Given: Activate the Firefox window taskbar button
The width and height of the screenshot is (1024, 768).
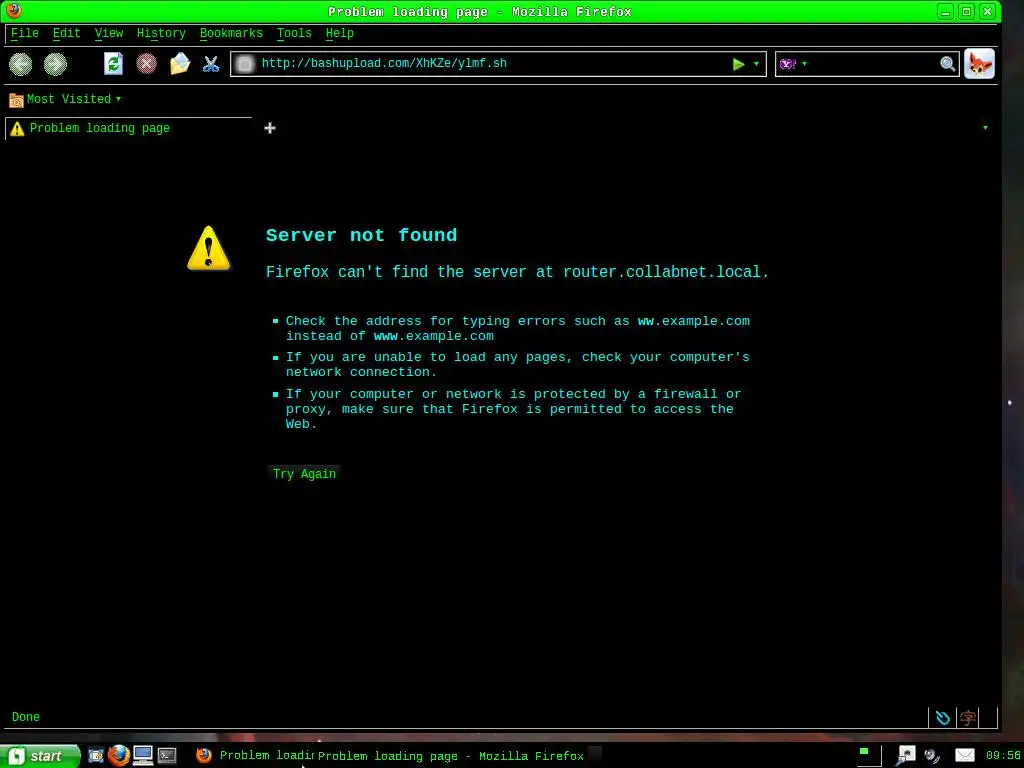Looking at the screenshot, I should 254,756.
